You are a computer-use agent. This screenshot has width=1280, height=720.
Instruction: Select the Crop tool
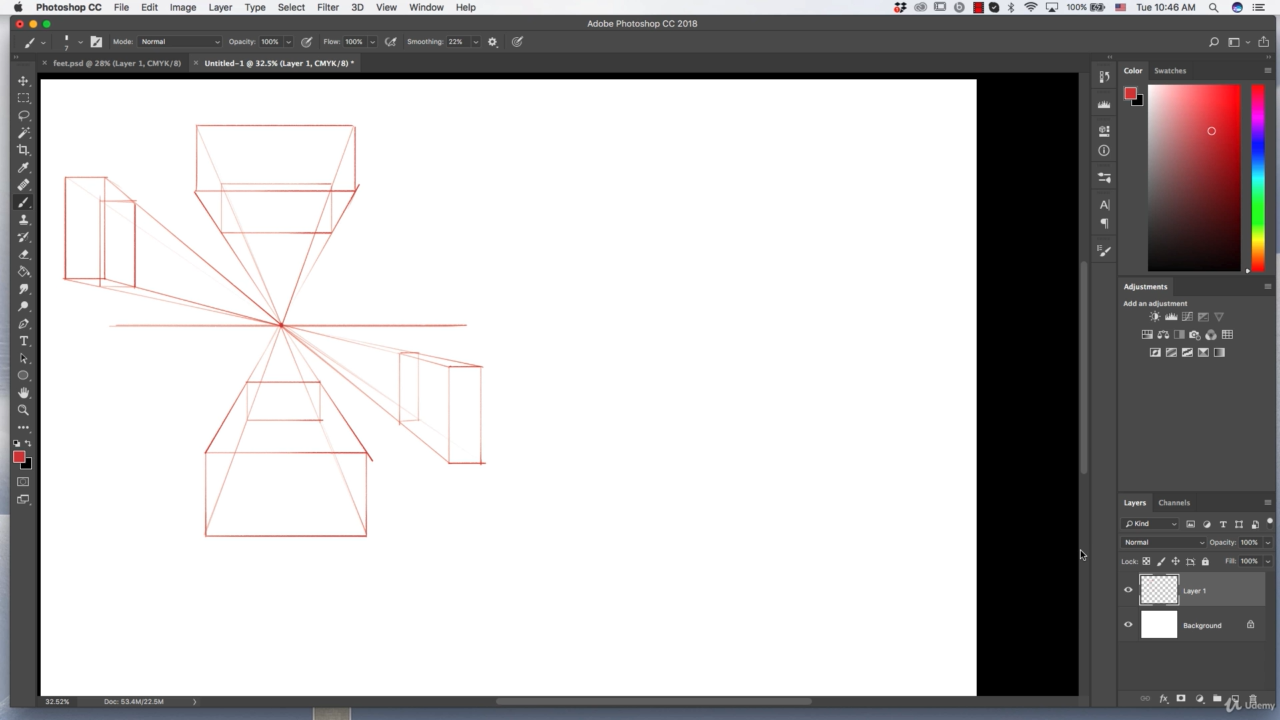(23, 150)
